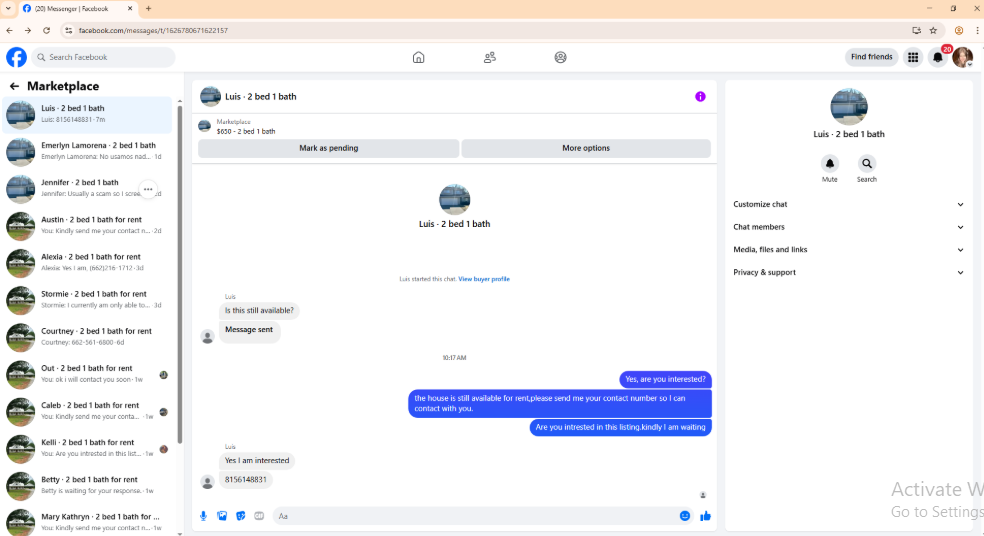Open the Courtney conversation

click(x=87, y=336)
